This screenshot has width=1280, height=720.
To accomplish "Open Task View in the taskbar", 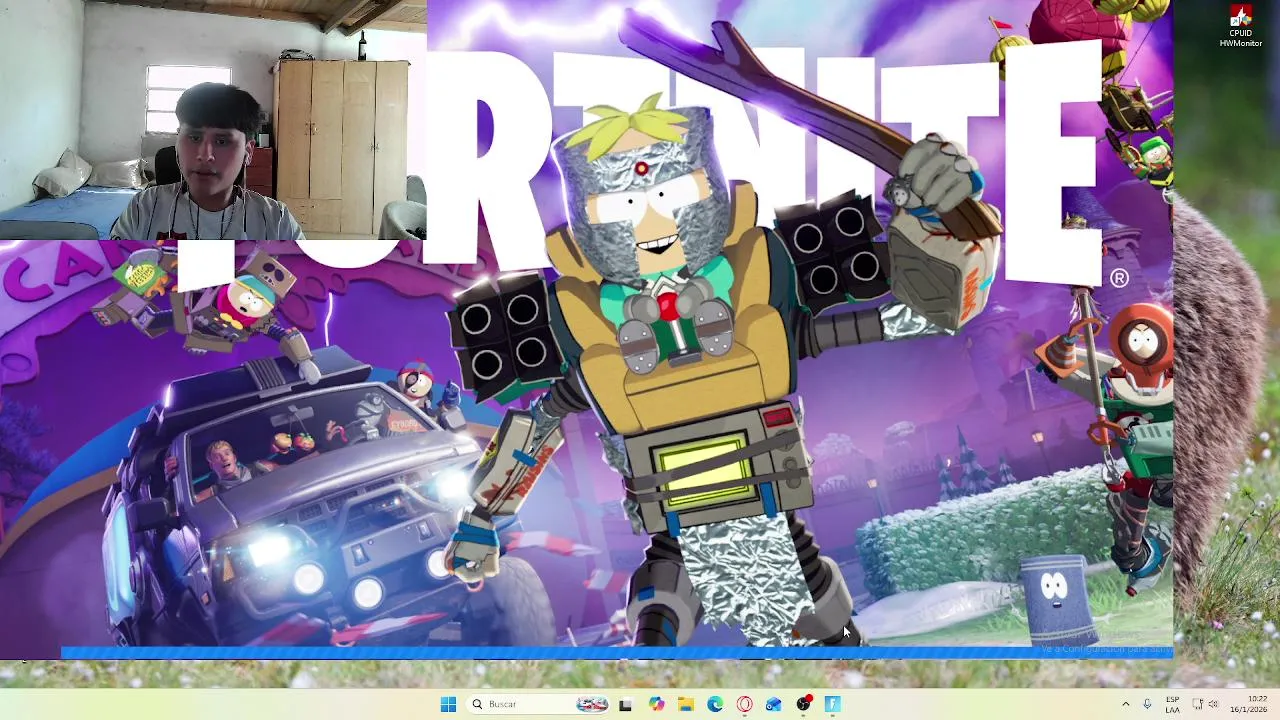I will [x=626, y=704].
